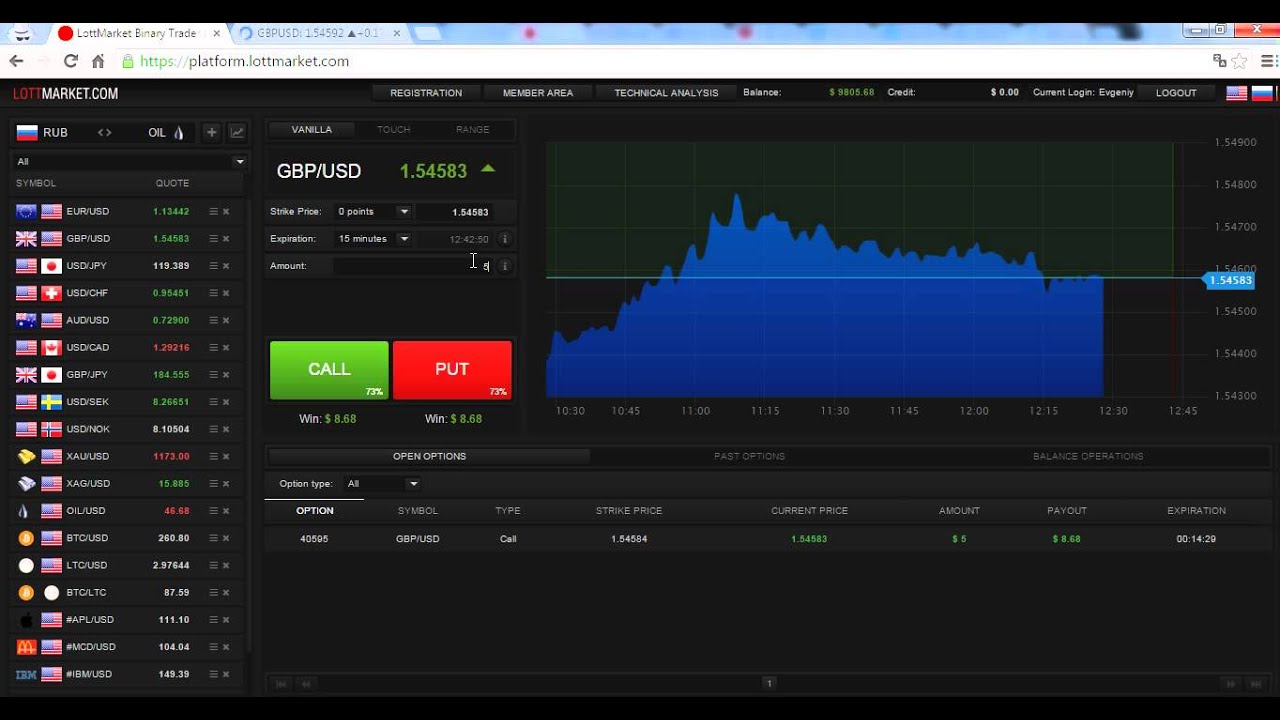Switch to the GBPUSD browser tab
Viewport: 1280px width, 720px height.
[x=317, y=33]
